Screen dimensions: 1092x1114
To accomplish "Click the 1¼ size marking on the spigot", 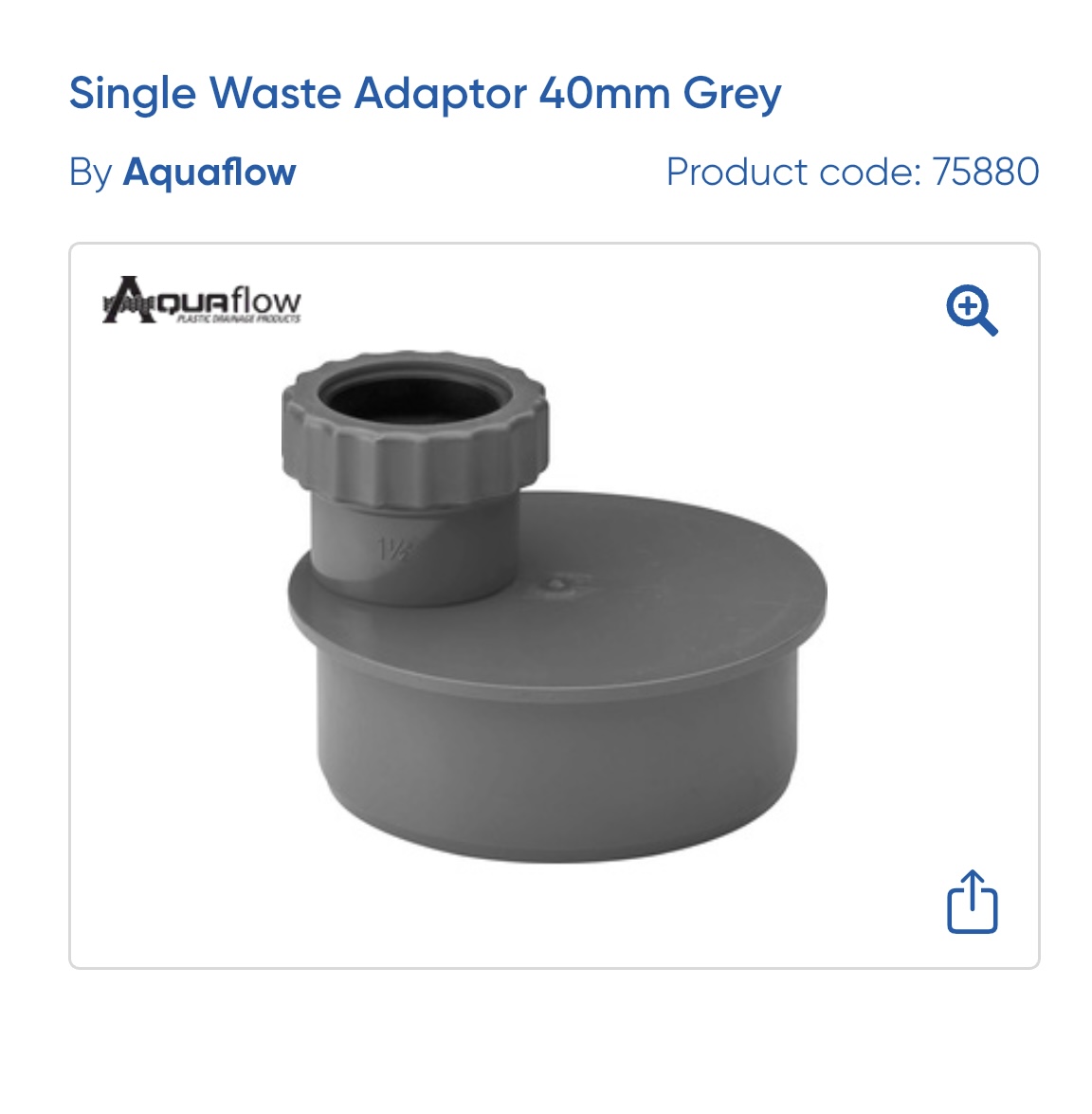I will pyautogui.click(x=392, y=549).
